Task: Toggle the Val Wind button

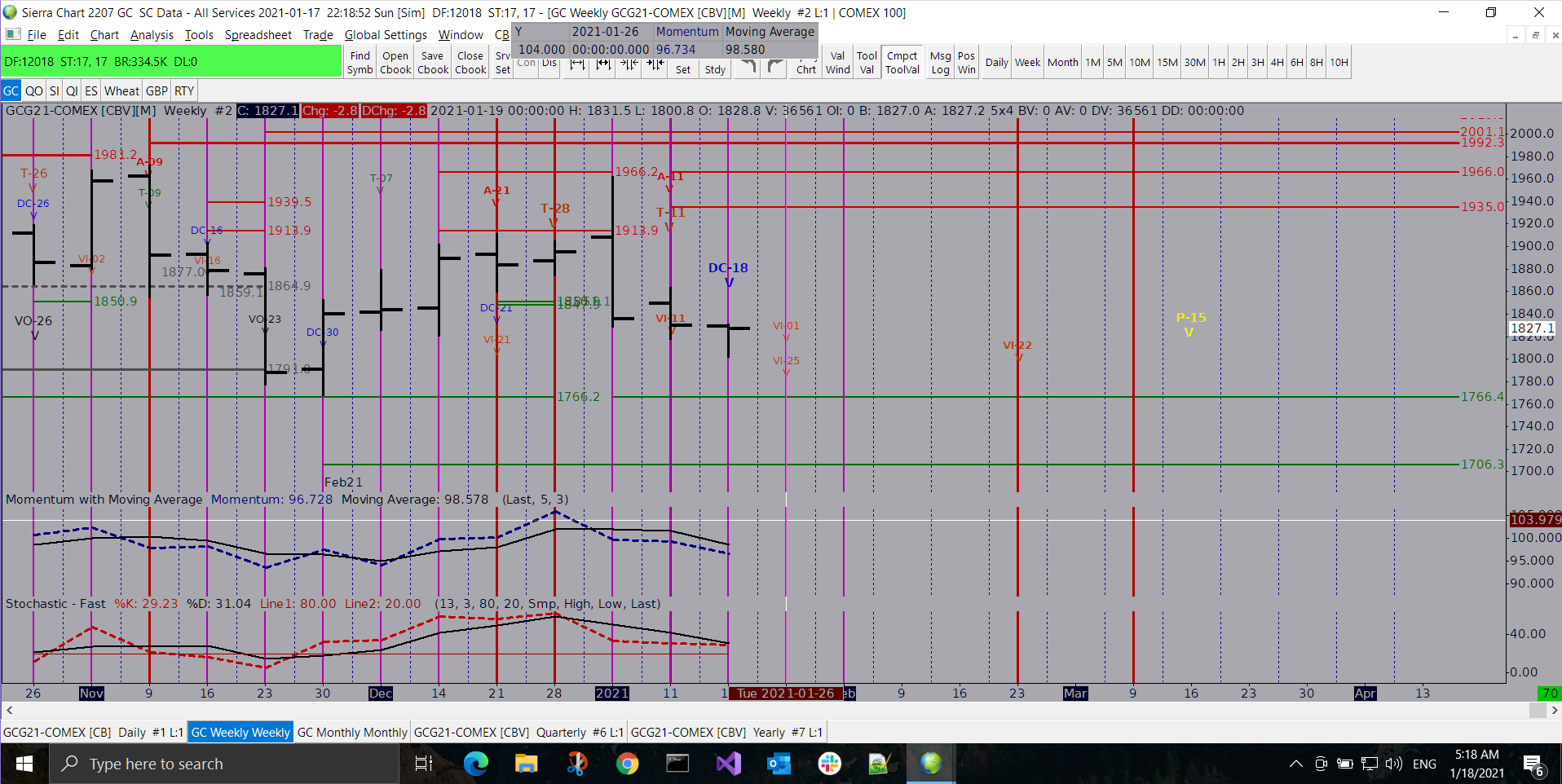Action: coord(837,63)
